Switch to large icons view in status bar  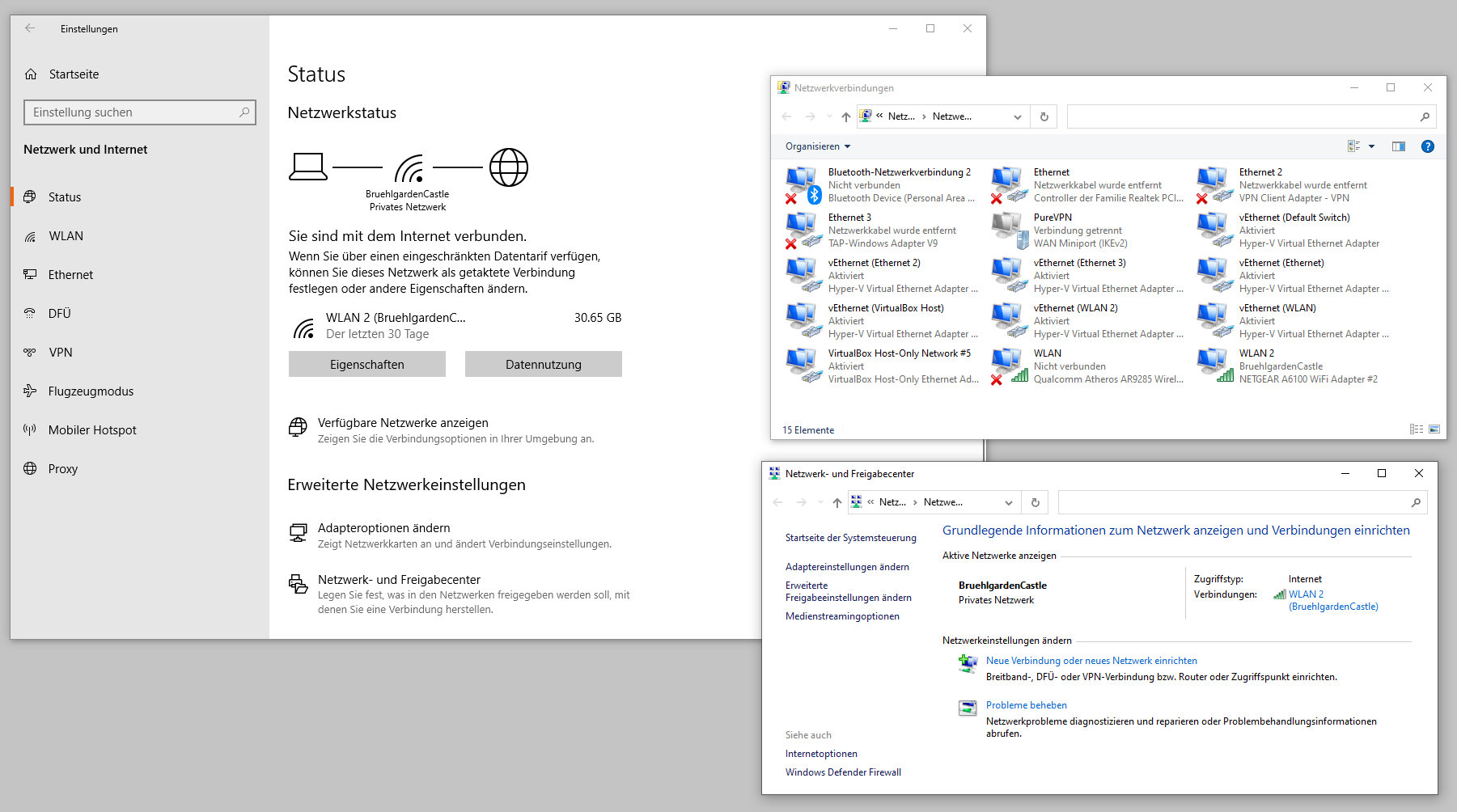click(1434, 429)
